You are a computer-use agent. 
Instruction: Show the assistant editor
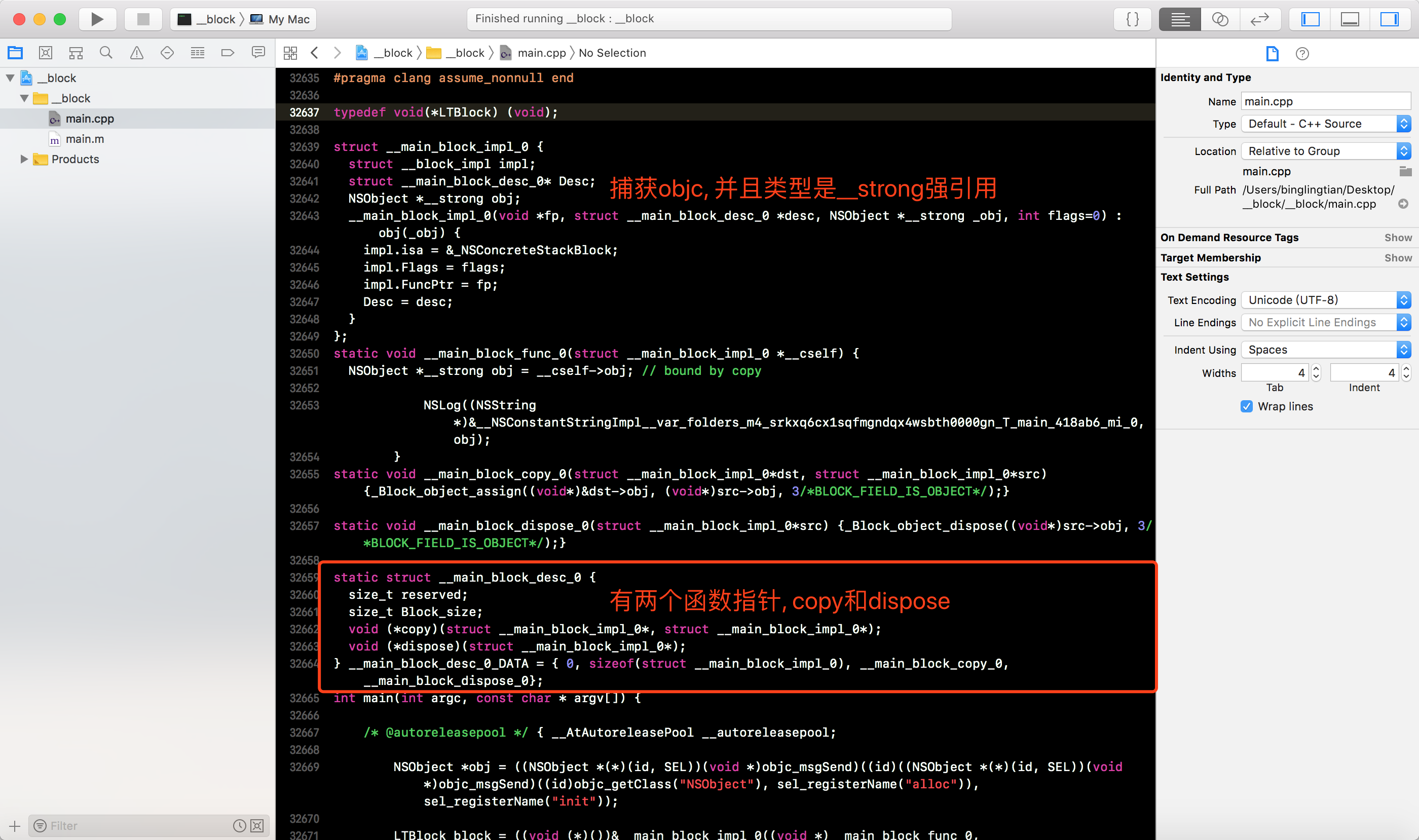pyautogui.click(x=1220, y=19)
